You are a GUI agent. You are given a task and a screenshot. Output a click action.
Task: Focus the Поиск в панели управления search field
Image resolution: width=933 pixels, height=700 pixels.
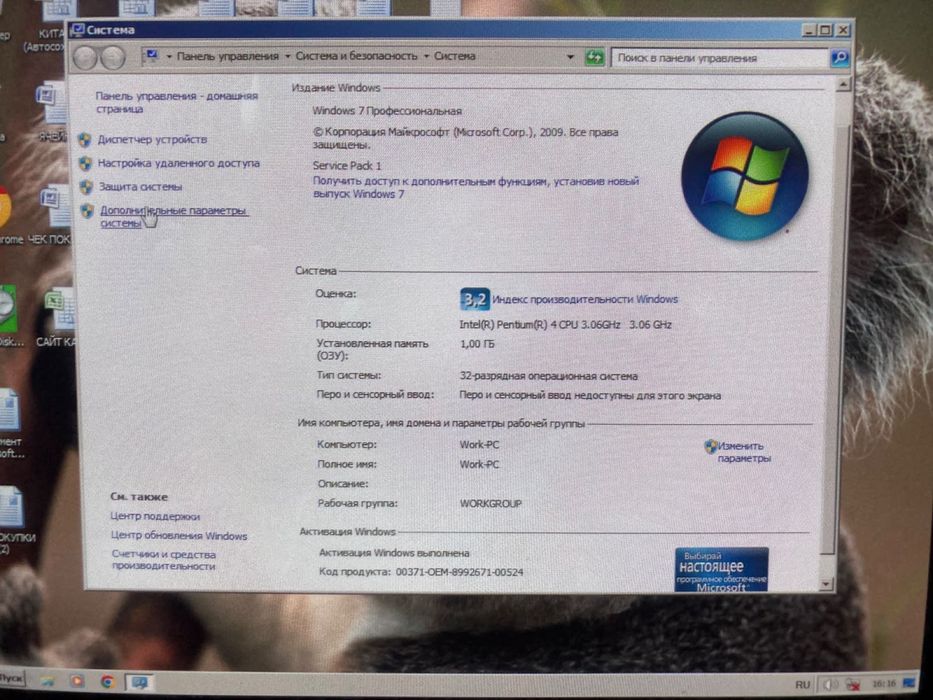[x=720, y=58]
